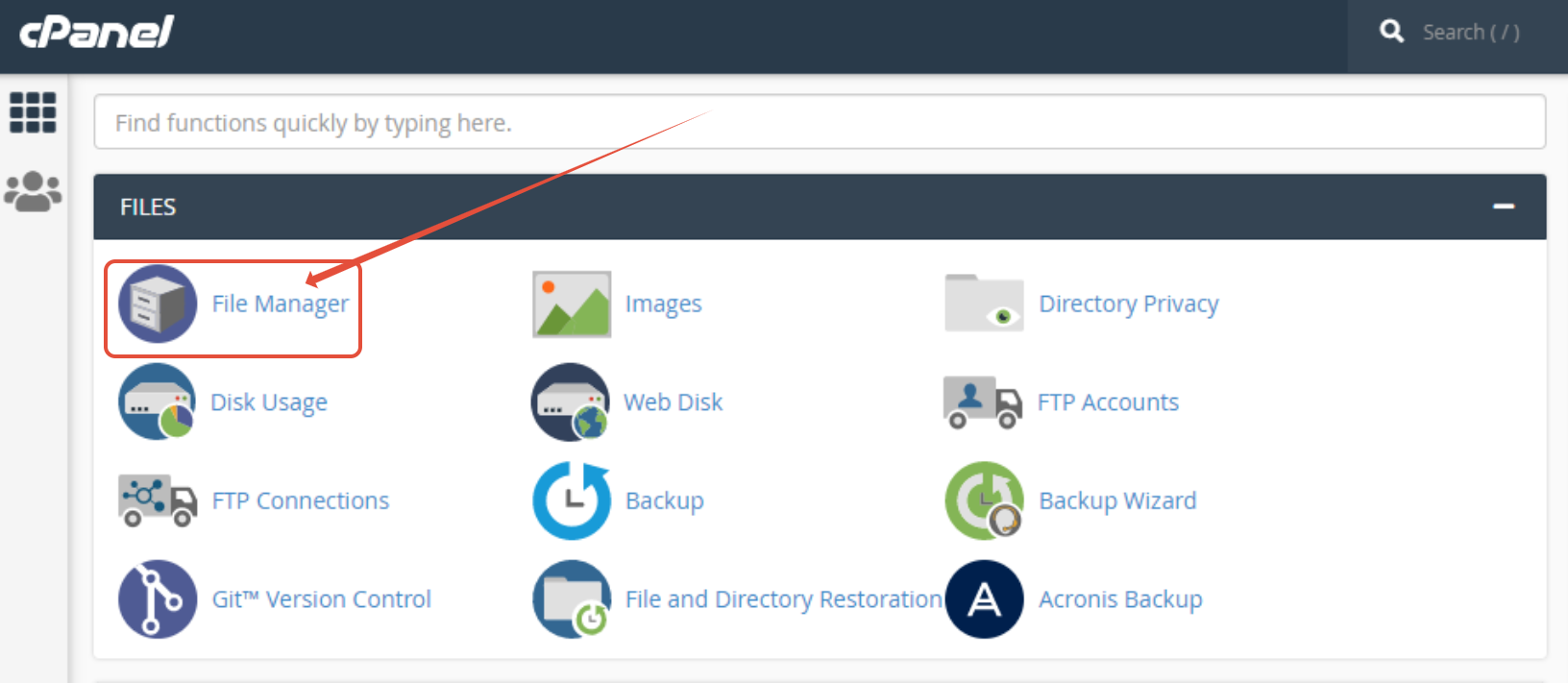Image resolution: width=1568 pixels, height=683 pixels.
Task: Open the home grid icon in sidebar
Action: [x=33, y=112]
